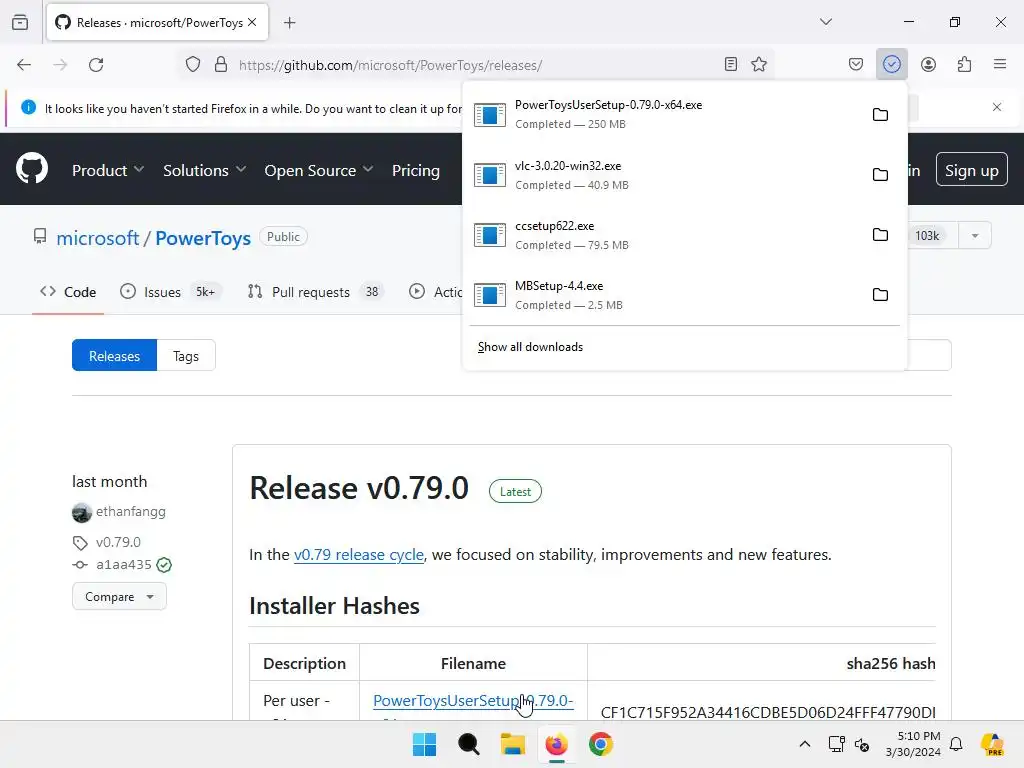Go back with the browser back arrow
This screenshot has height=768, width=1024.
24,65
